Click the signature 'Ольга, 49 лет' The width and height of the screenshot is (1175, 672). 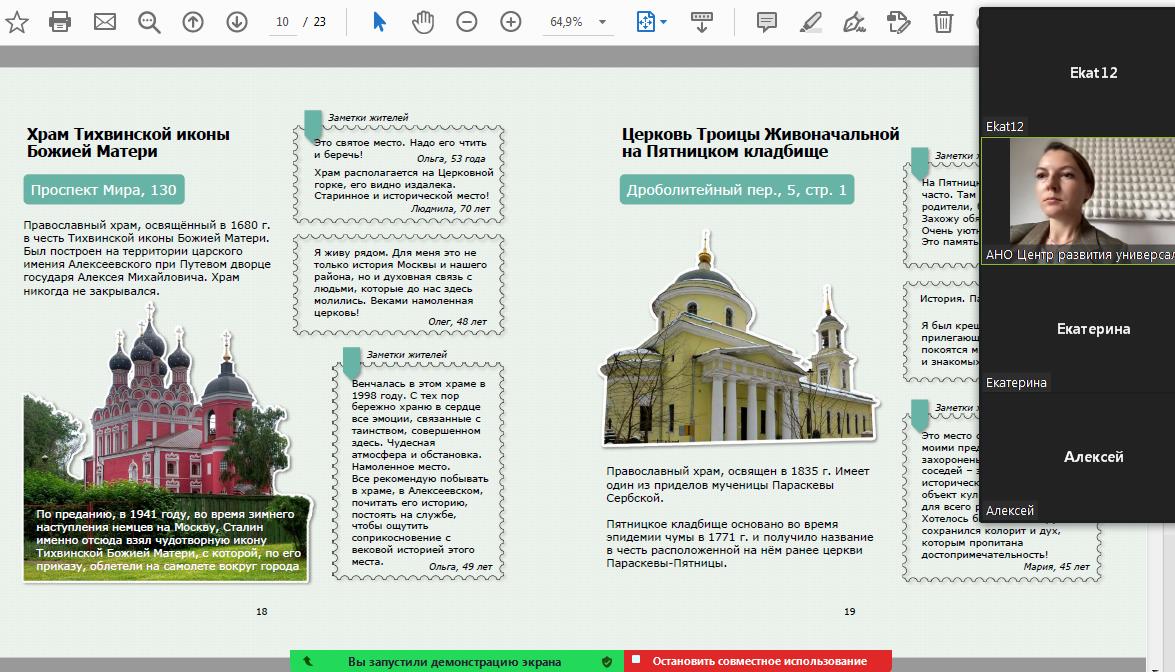460,566
